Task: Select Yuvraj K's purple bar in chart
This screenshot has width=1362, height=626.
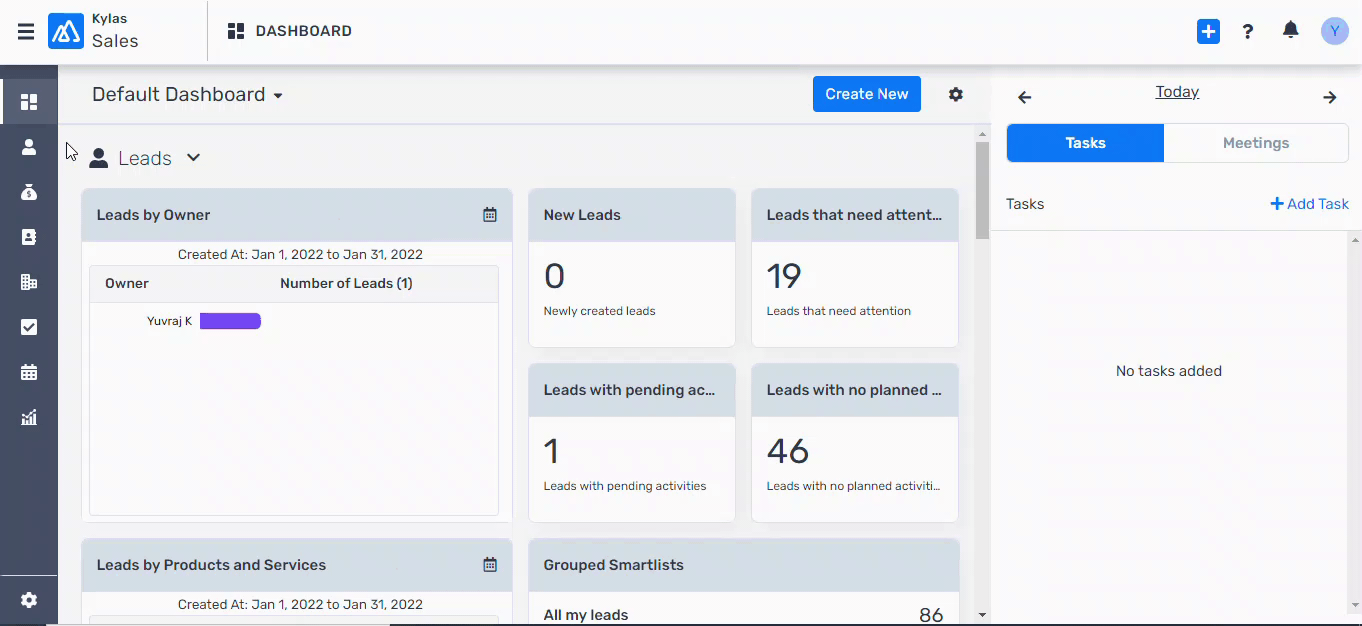Action: click(x=229, y=321)
